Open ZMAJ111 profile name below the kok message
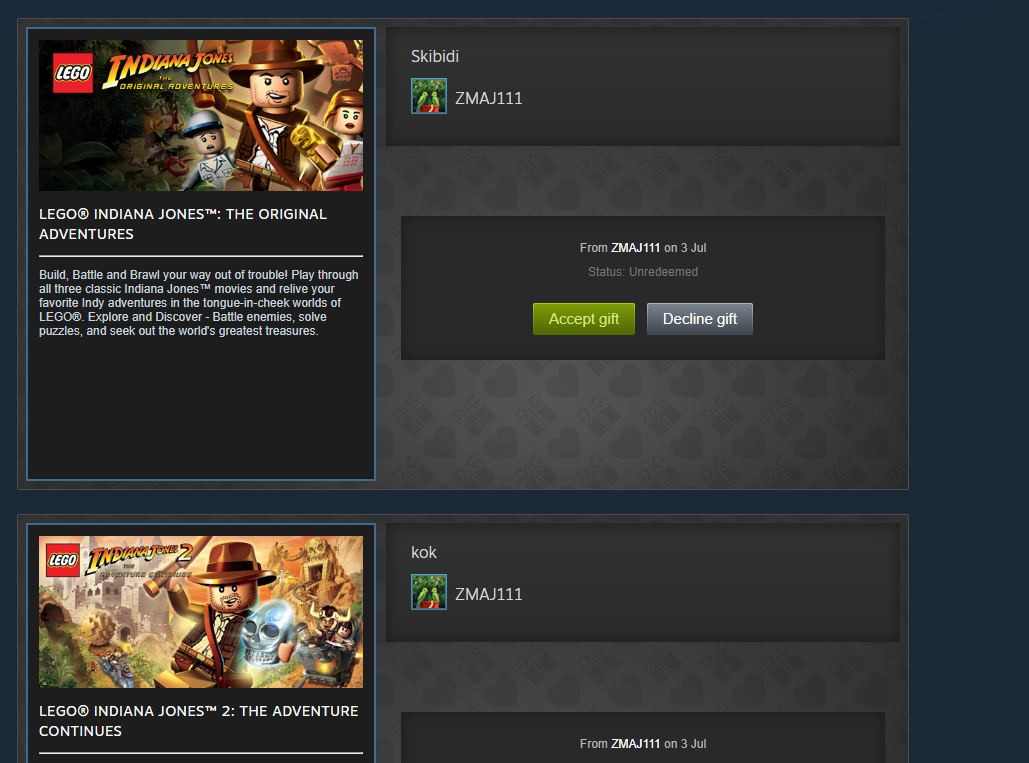Viewport: 1029px width, 763px height. (x=489, y=594)
